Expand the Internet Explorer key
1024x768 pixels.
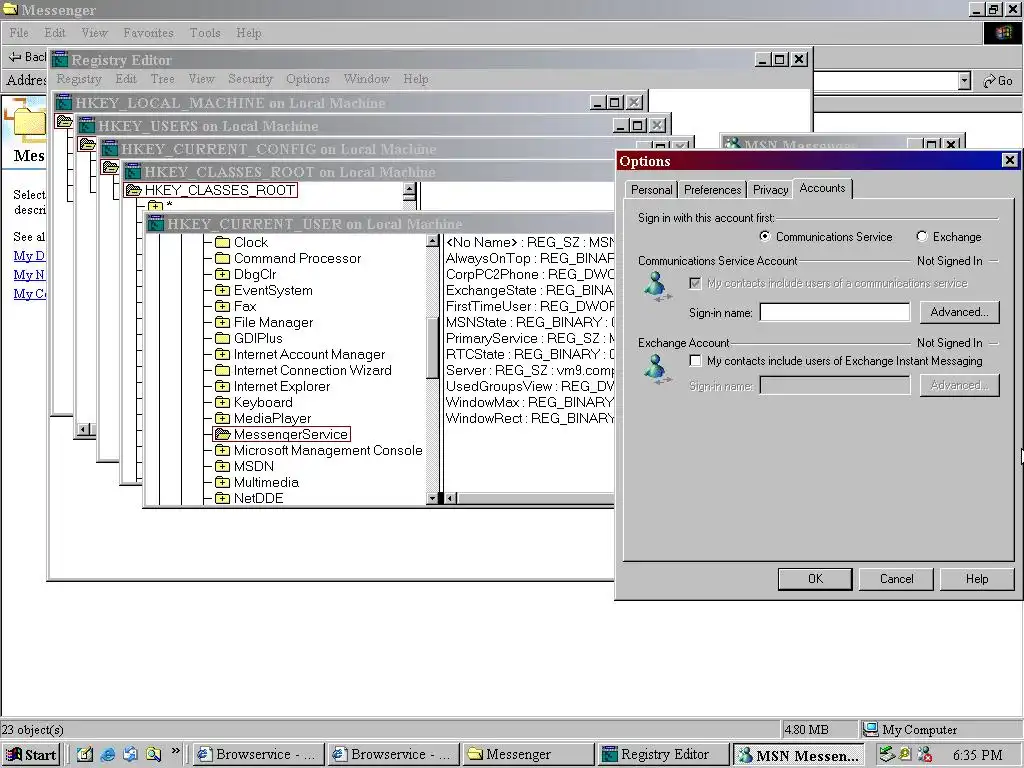(222, 387)
